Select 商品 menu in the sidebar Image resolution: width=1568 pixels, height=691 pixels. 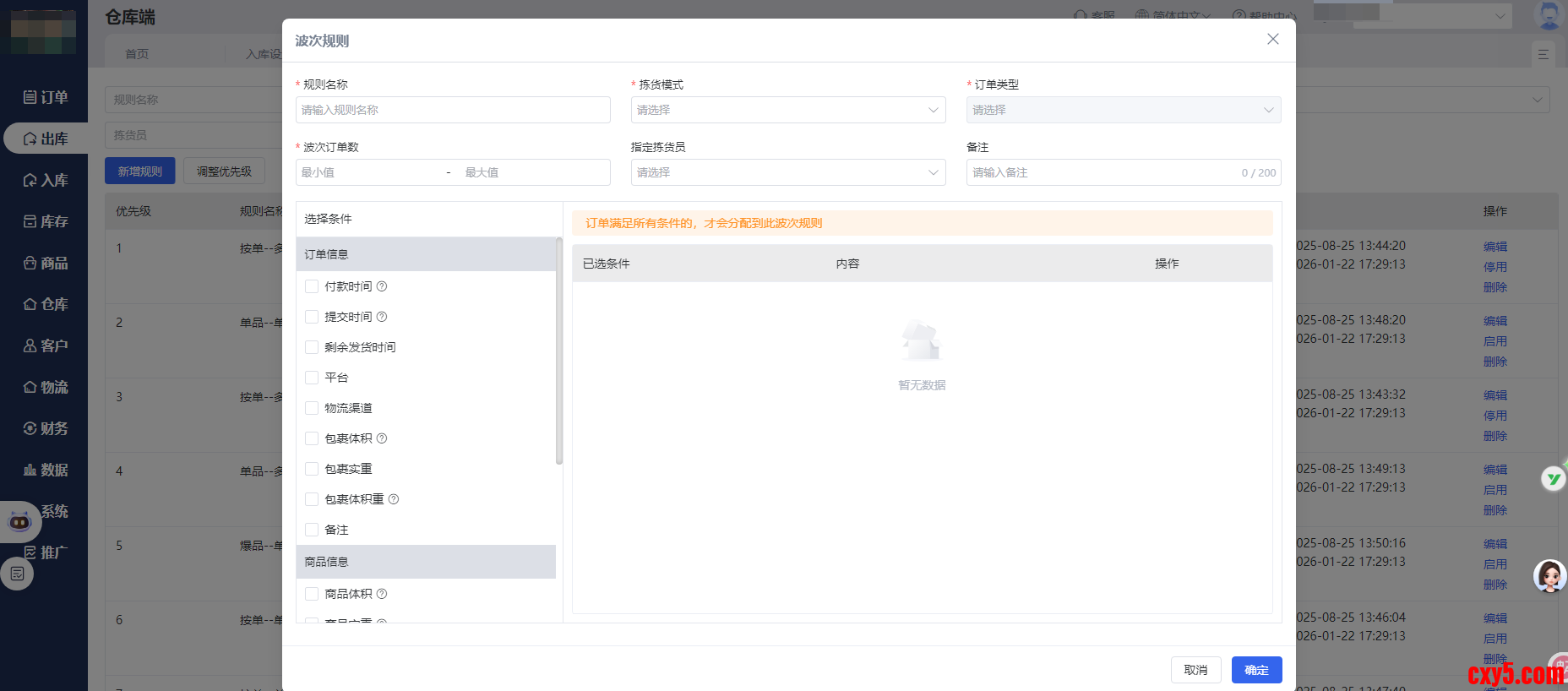click(x=46, y=263)
